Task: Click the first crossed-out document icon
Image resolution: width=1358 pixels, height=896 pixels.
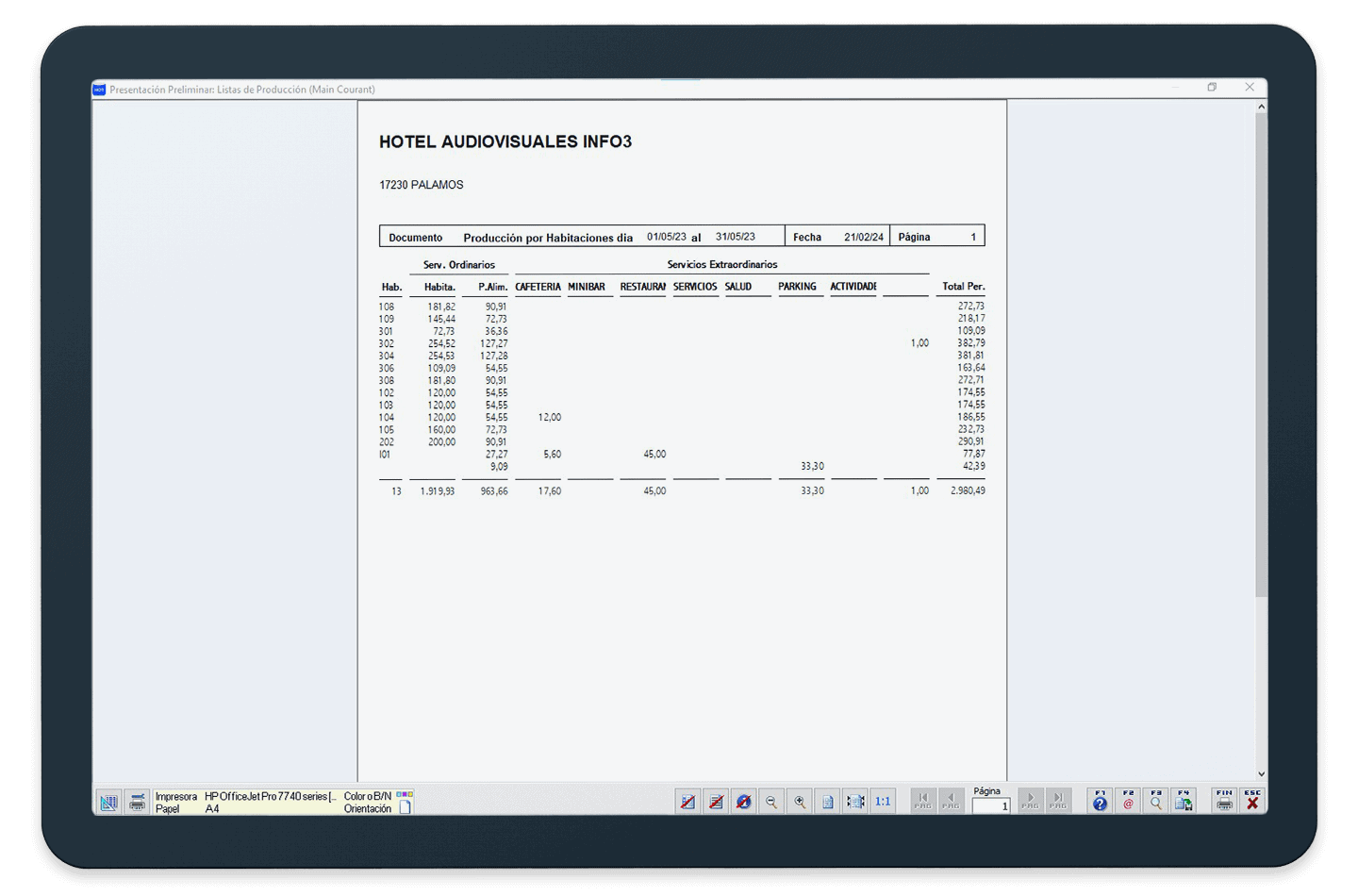Action: tap(688, 802)
